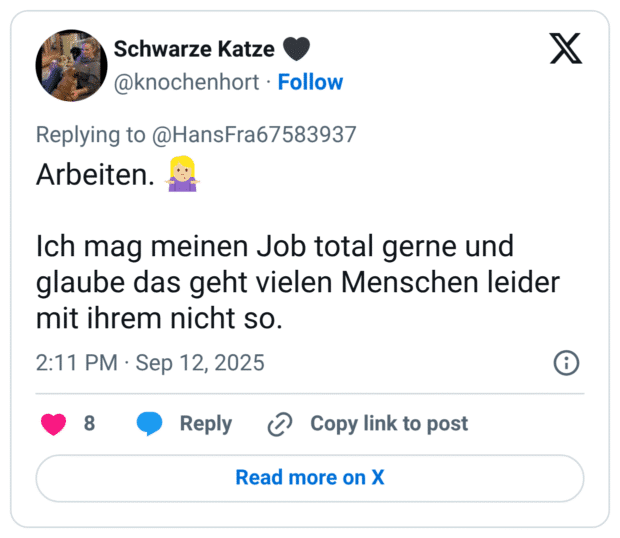Open the info circle icon beside timestamp
Screen dimensions: 620x538
[x=566, y=363]
